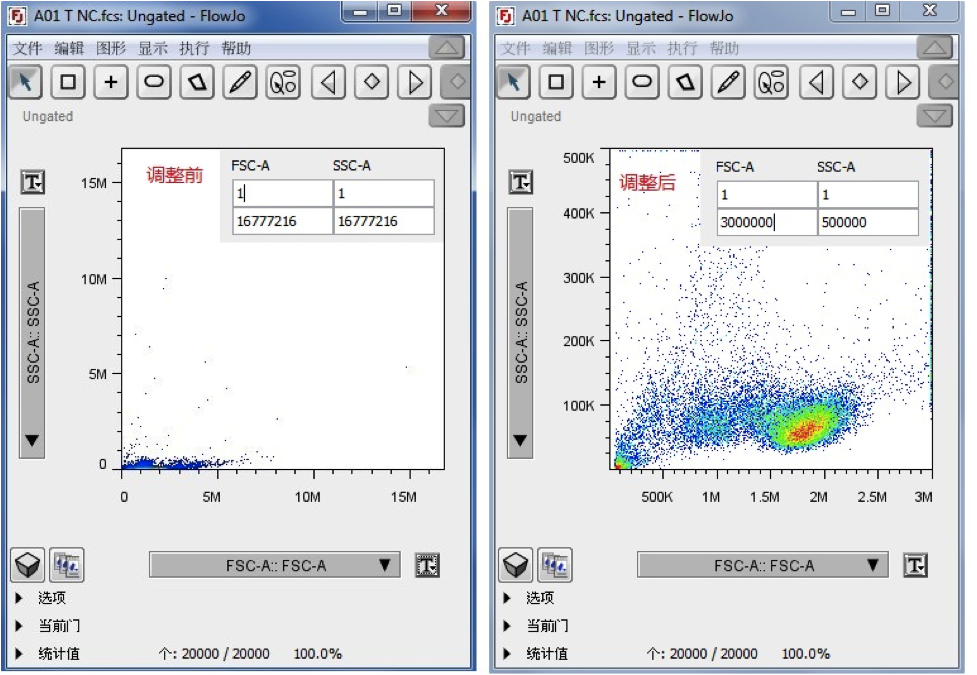Expand the 统计值 section in right window
Image resolution: width=977 pixels, height=675 pixels.
[508, 654]
